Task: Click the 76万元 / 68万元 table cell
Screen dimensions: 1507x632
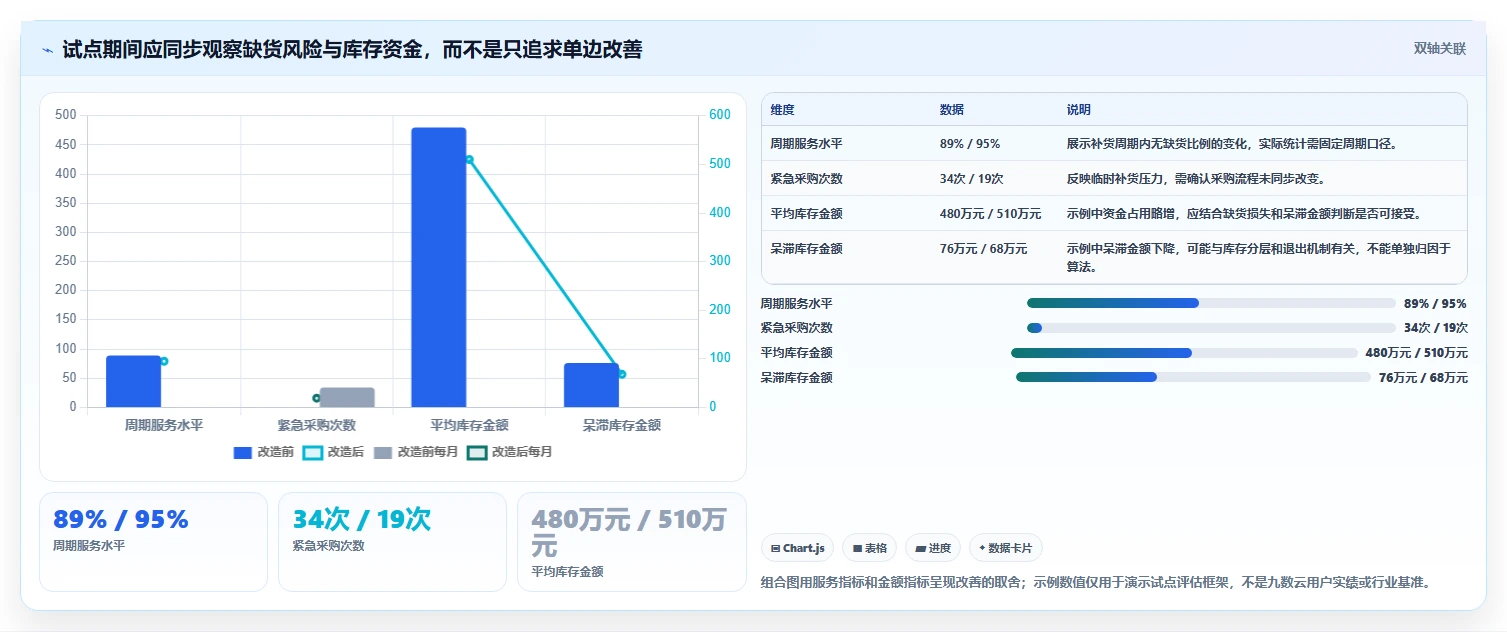Action: (984, 249)
